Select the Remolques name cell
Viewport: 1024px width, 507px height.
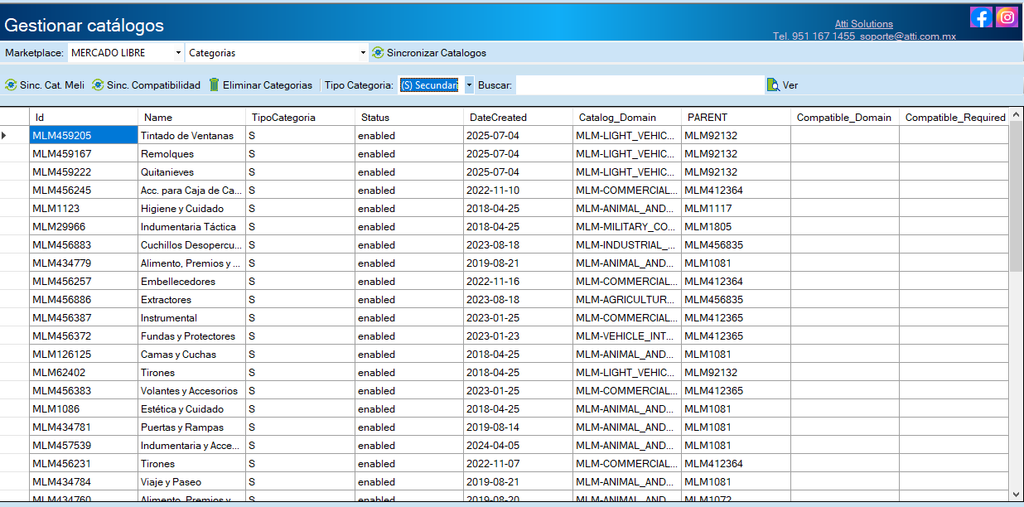(191, 154)
